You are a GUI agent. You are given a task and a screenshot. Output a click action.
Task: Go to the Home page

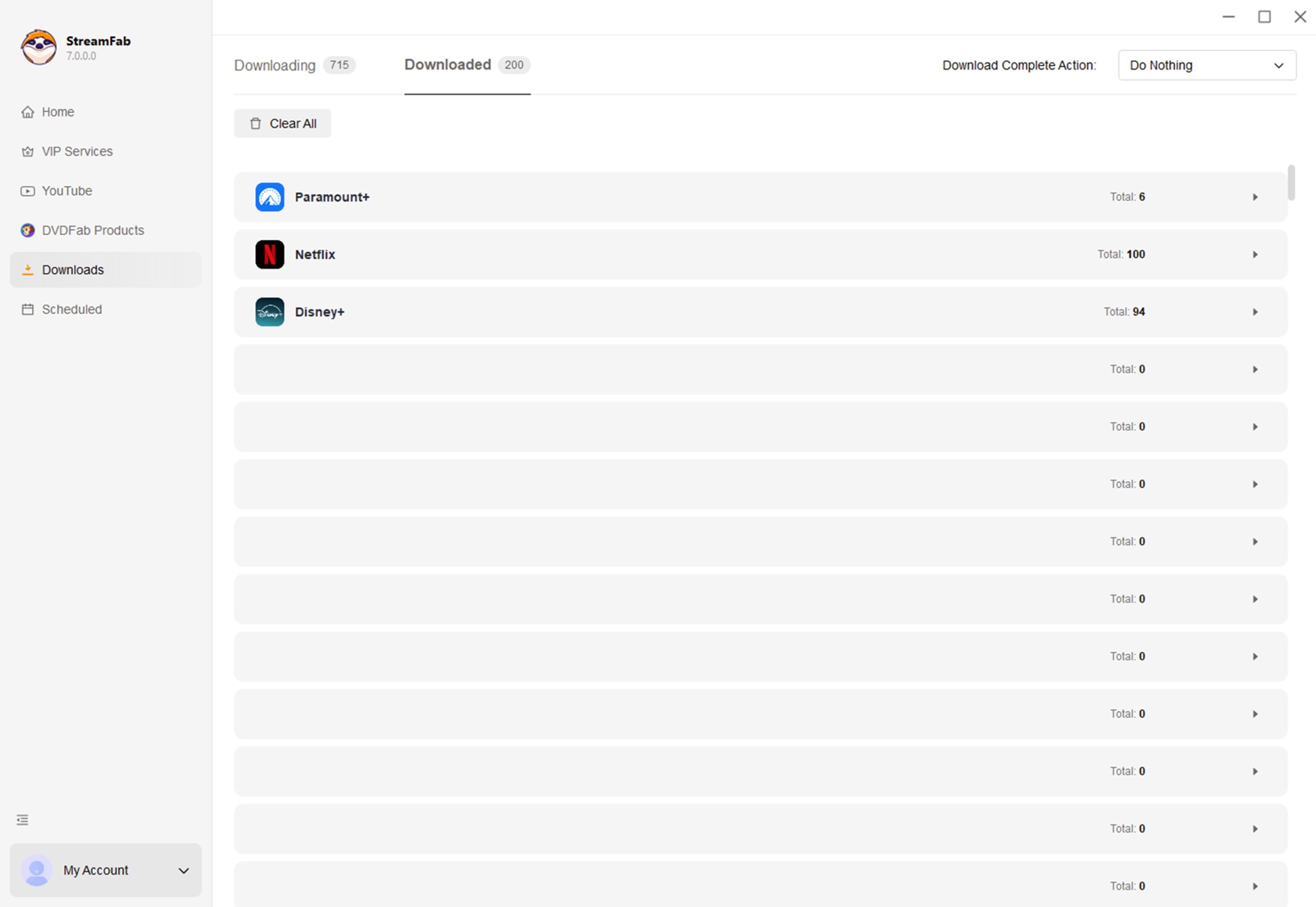click(57, 112)
